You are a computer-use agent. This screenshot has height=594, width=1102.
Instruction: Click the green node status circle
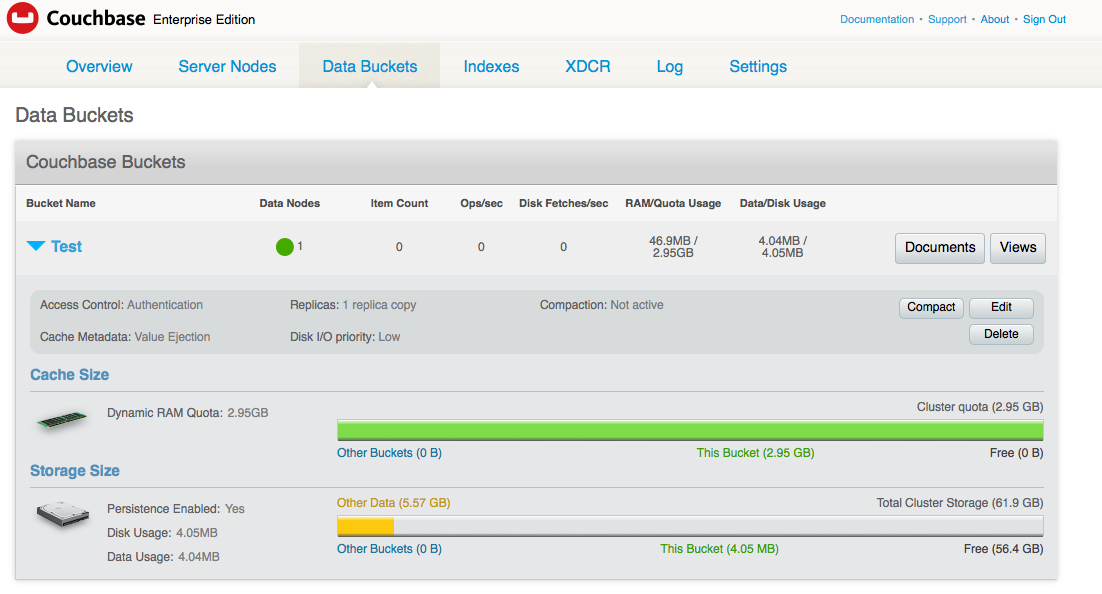(x=285, y=247)
